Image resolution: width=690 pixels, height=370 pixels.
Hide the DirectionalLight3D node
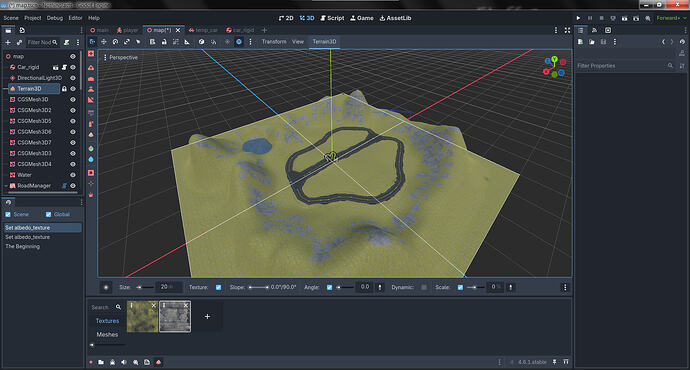coord(73,78)
